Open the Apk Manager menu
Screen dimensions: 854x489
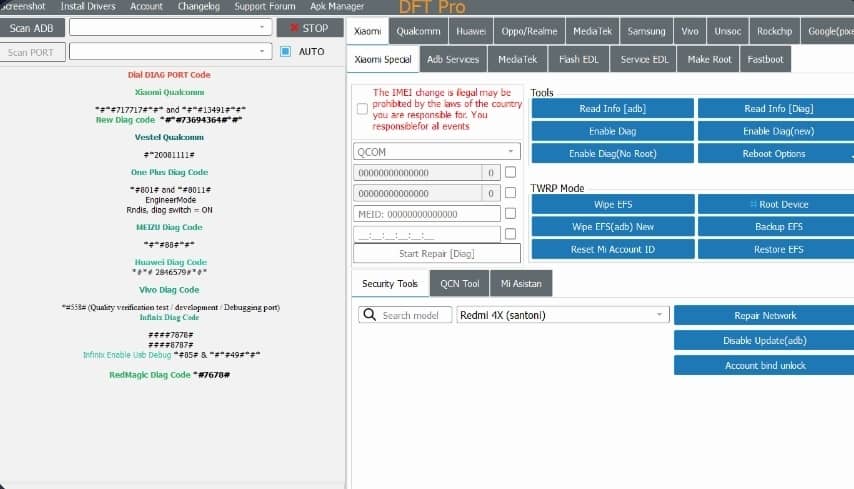click(337, 6)
